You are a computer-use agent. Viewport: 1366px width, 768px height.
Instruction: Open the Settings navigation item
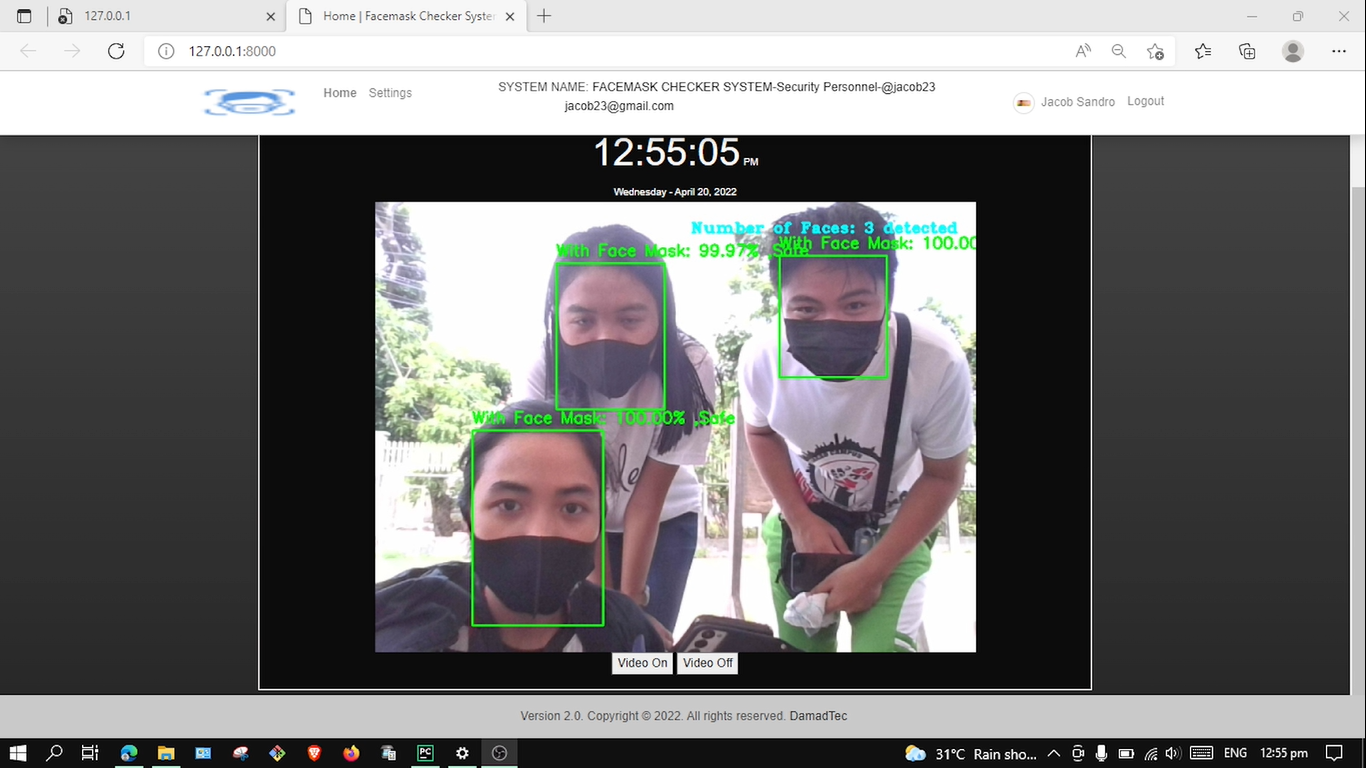click(390, 93)
